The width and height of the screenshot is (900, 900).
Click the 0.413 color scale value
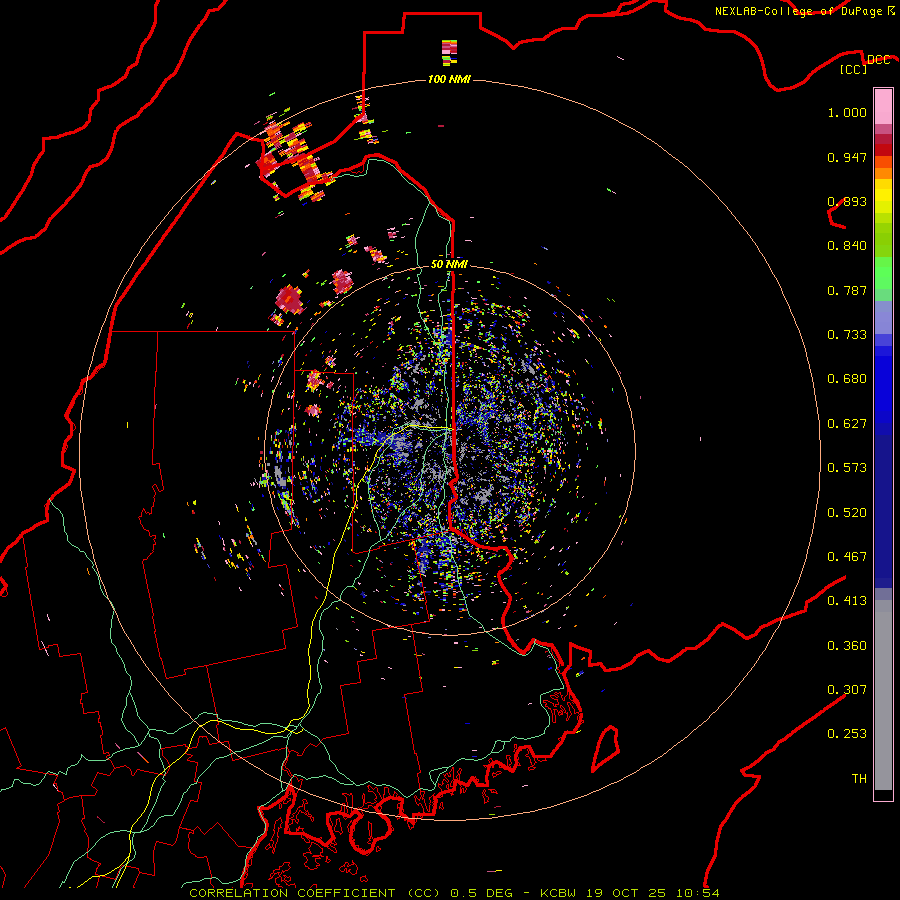(x=847, y=601)
